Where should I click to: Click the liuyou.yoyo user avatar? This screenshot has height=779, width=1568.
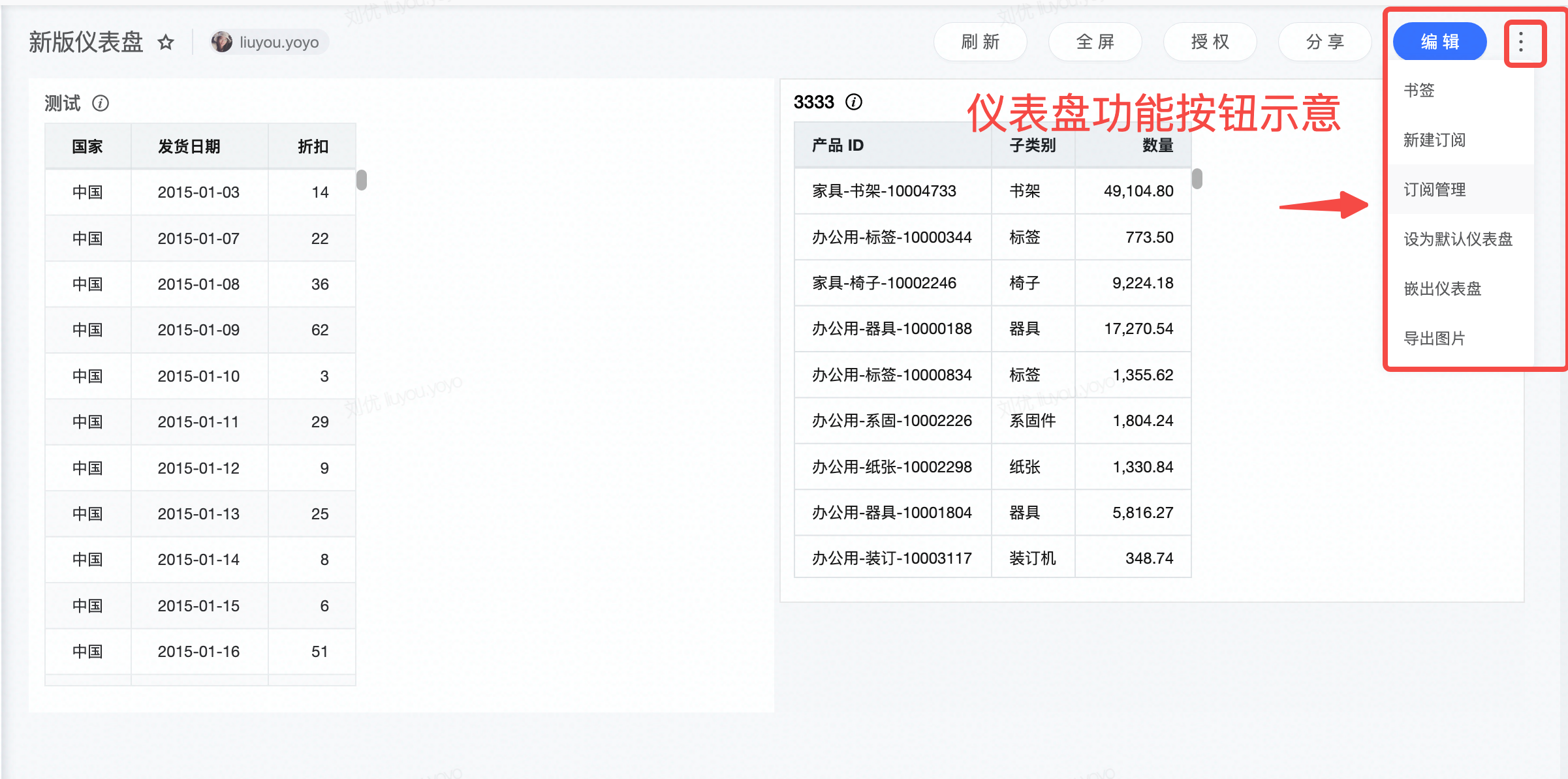click(x=222, y=42)
